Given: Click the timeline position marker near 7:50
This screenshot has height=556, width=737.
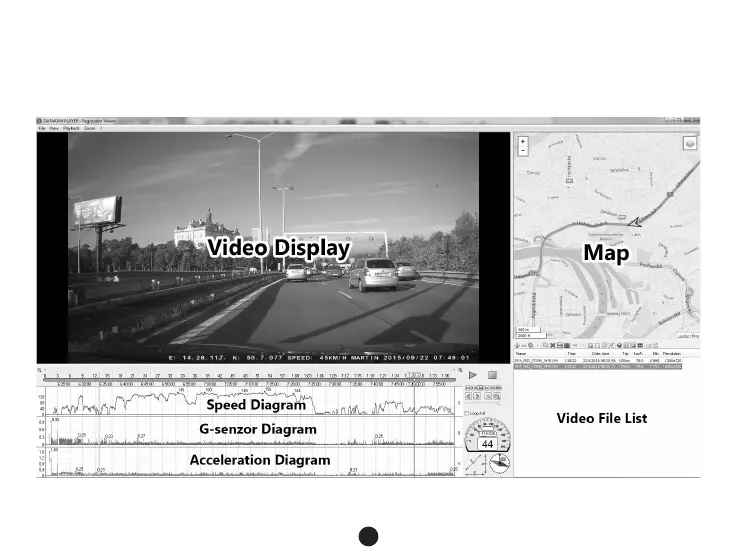Looking at the screenshot, I should [x=414, y=380].
